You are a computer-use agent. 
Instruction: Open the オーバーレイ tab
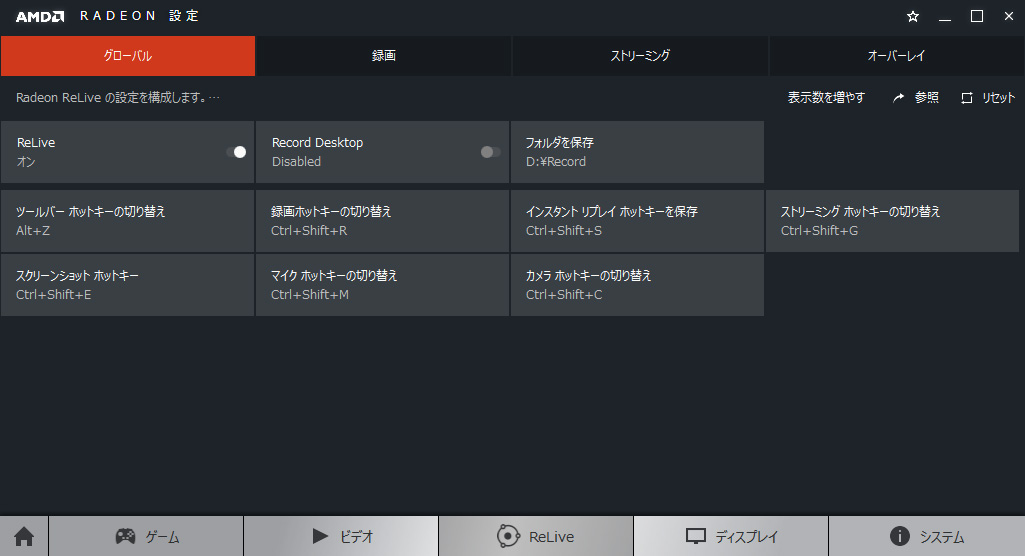(x=897, y=56)
